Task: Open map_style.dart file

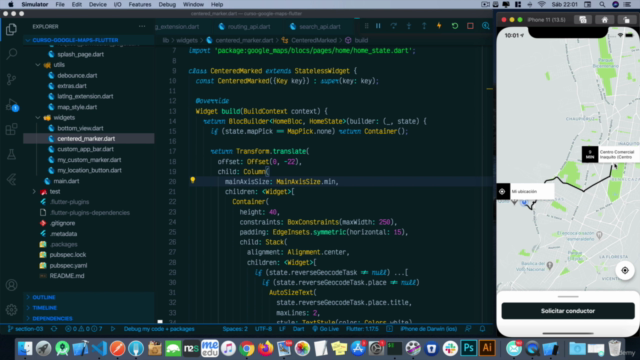Action: pyautogui.click(x=77, y=107)
